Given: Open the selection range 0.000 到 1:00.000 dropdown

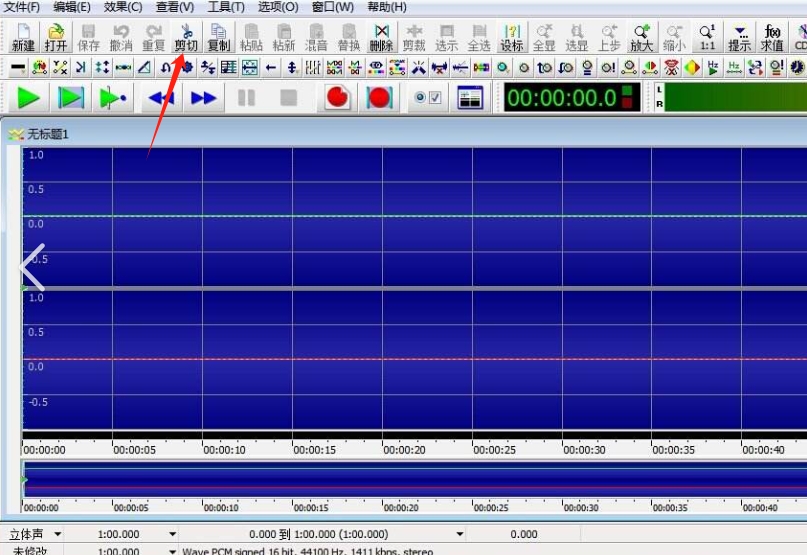Looking at the screenshot, I should (x=460, y=534).
